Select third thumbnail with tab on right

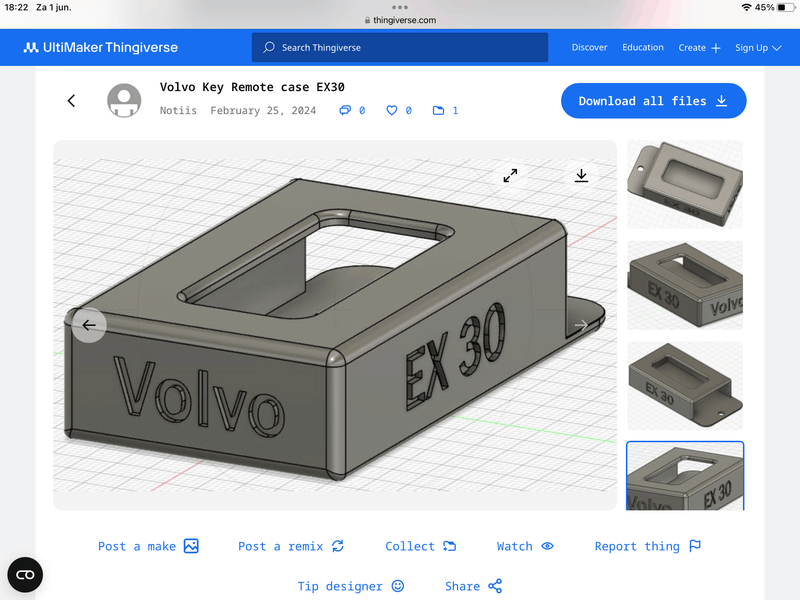pos(685,385)
